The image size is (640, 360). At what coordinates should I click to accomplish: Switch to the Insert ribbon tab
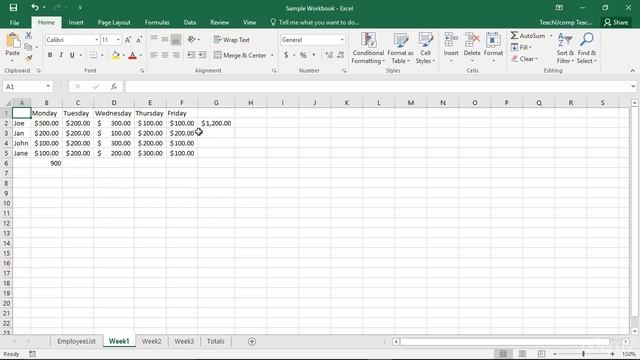[76, 22]
